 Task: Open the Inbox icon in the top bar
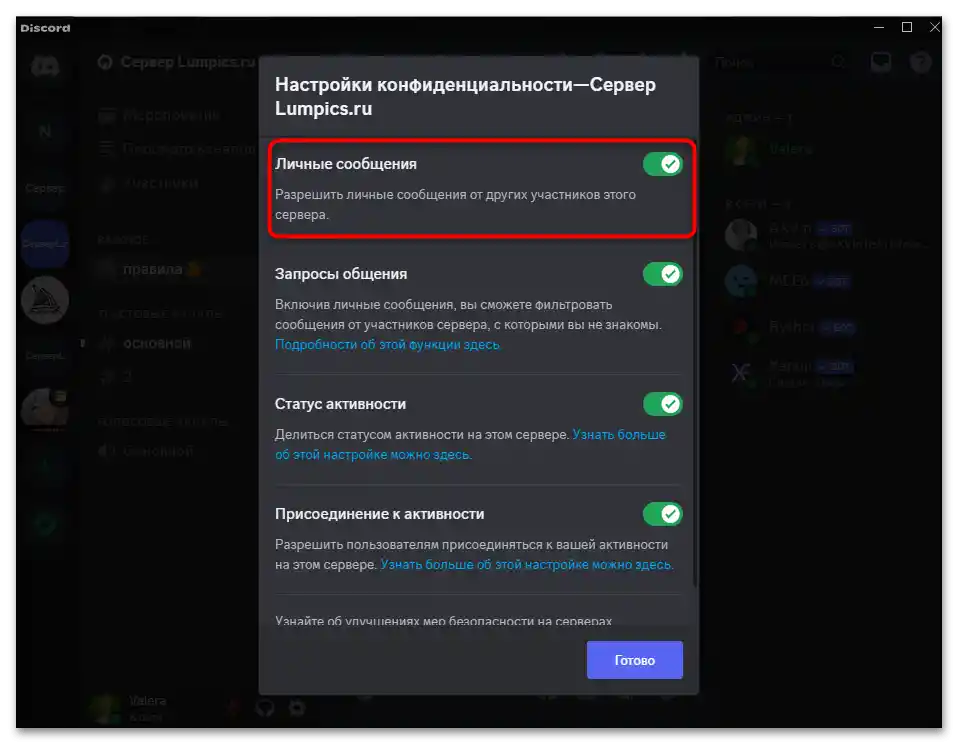pyautogui.click(x=880, y=61)
